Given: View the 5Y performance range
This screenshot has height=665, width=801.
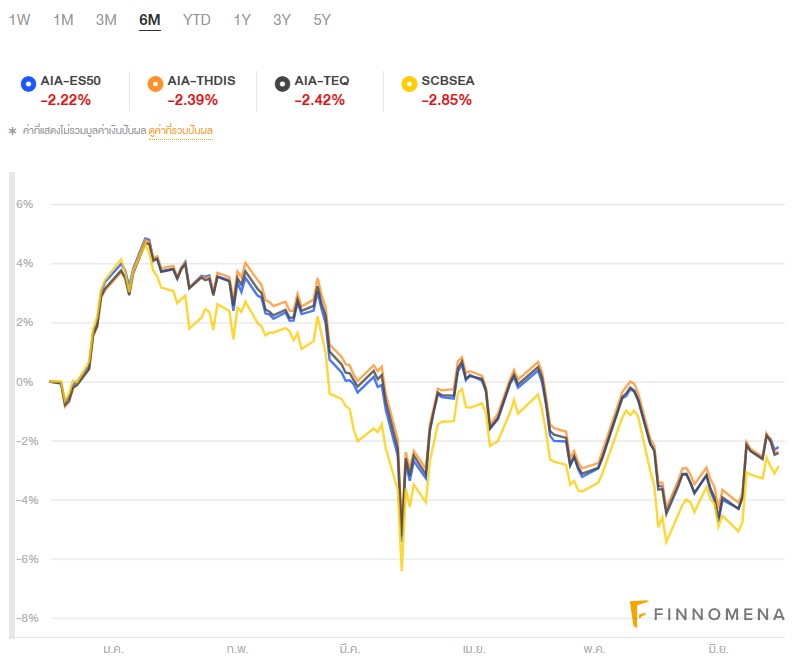Looking at the screenshot, I should [322, 19].
